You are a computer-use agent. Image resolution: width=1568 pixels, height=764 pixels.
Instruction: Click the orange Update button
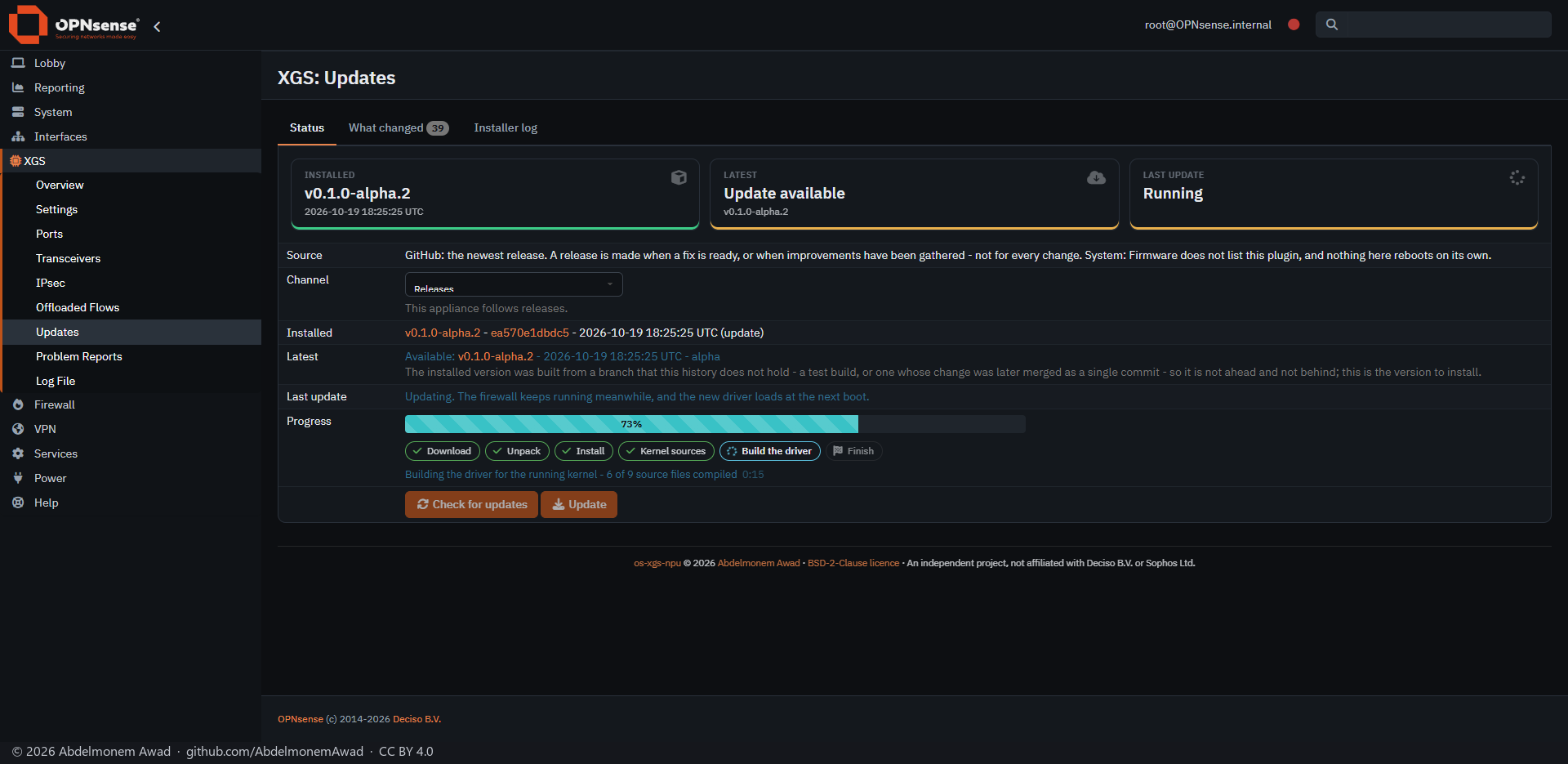pos(579,504)
